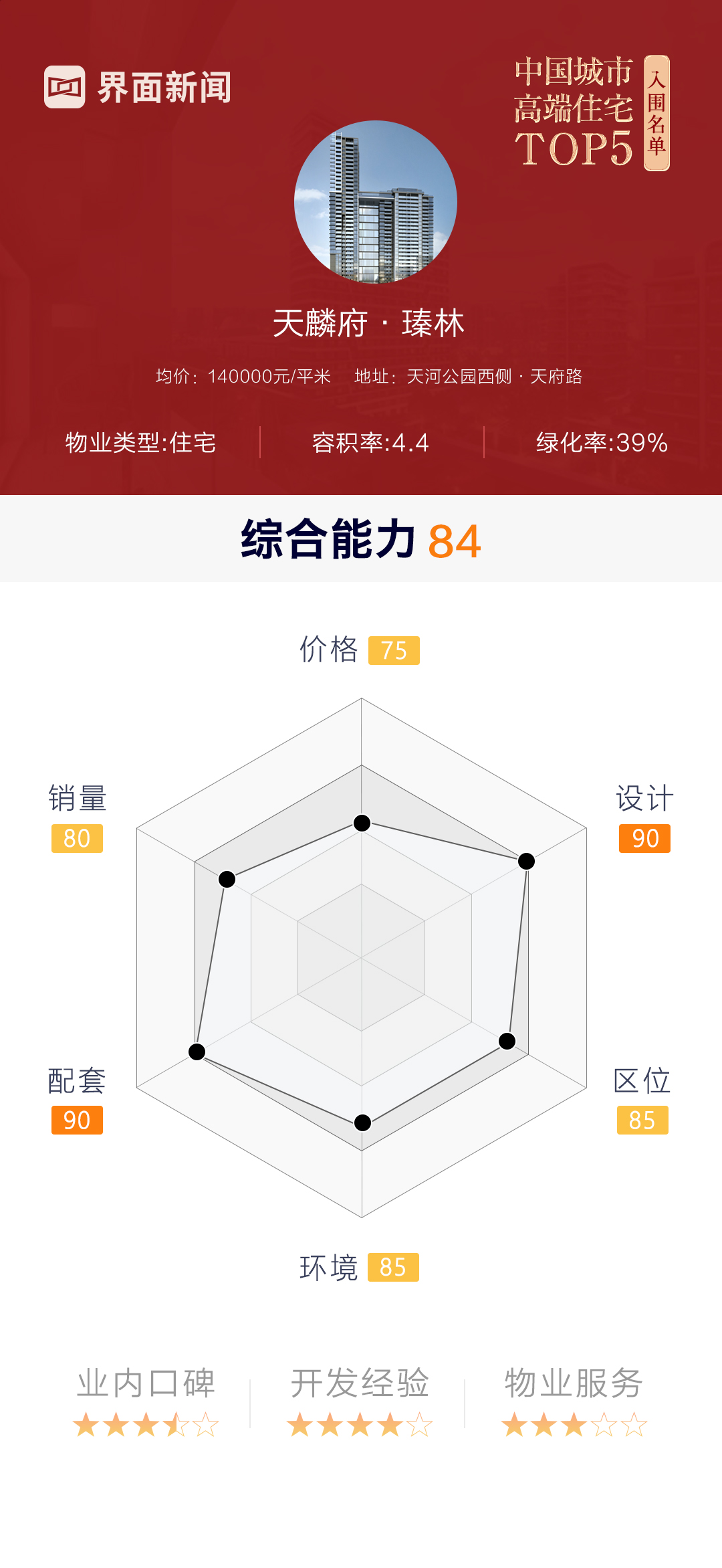Click the radar chart 设计 data point

coord(527,861)
